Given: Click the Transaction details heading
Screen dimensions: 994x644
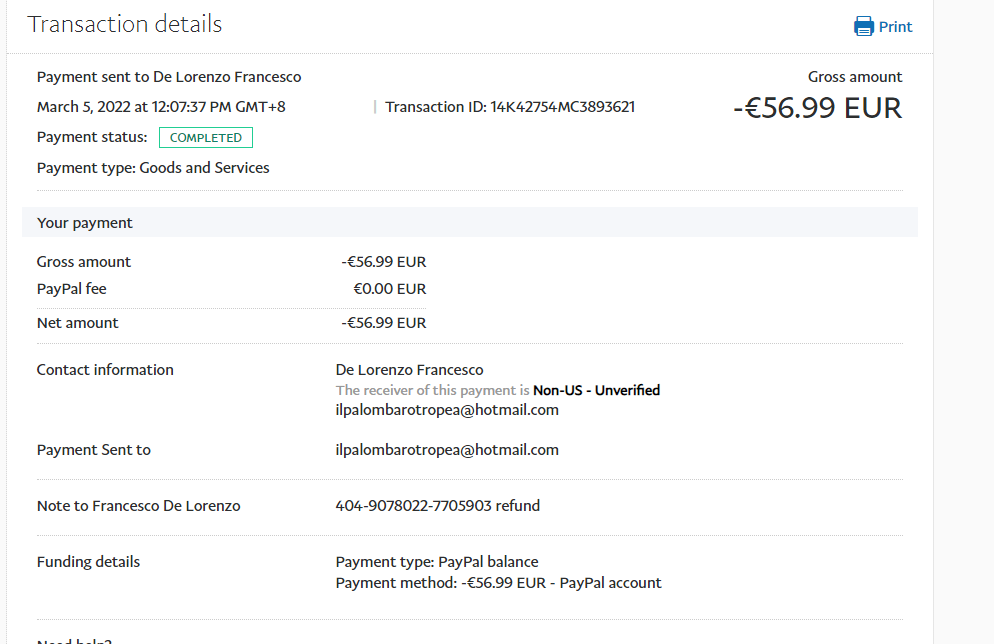Looking at the screenshot, I should (125, 24).
